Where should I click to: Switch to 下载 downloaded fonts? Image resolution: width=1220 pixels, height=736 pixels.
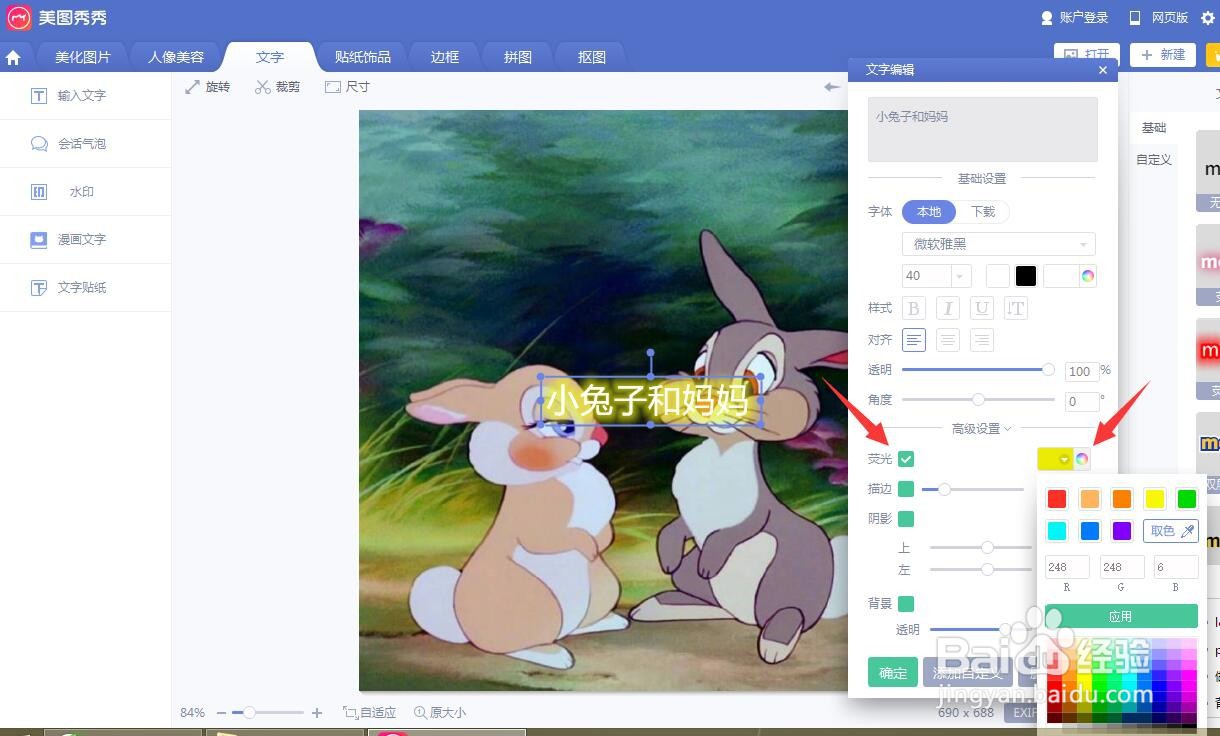983,212
